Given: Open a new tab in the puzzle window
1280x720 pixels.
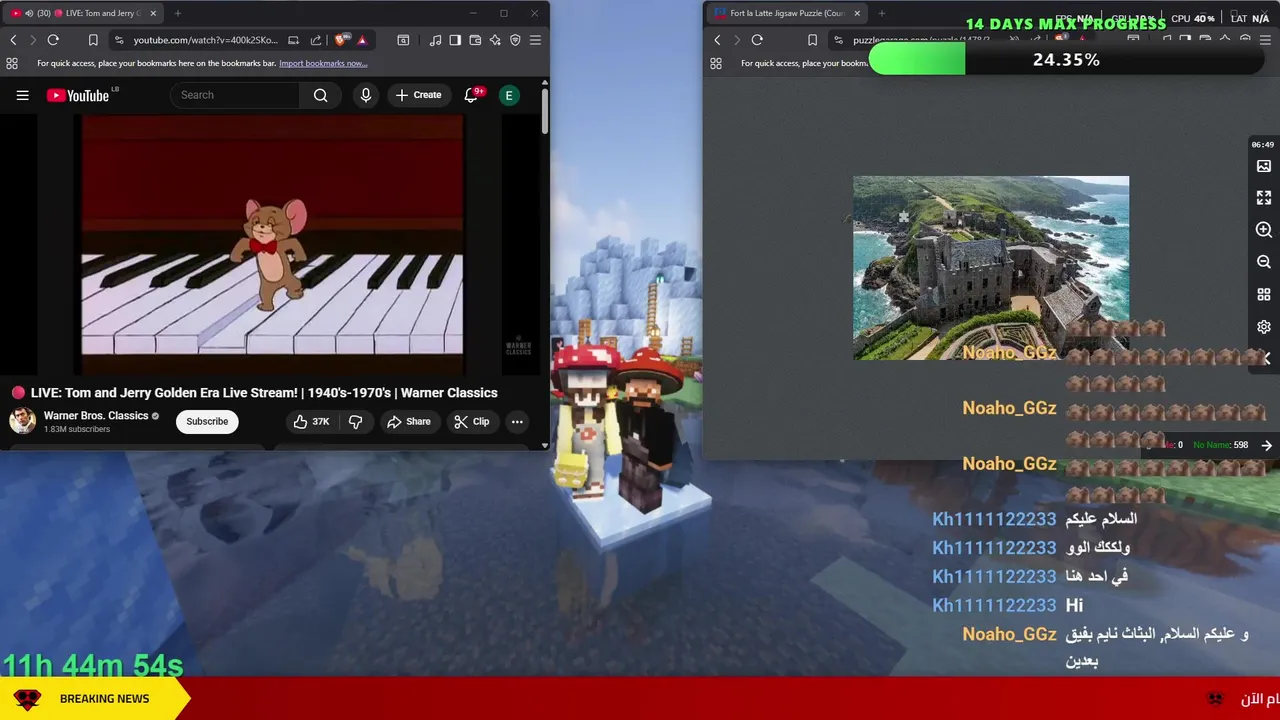Looking at the screenshot, I should [x=882, y=13].
